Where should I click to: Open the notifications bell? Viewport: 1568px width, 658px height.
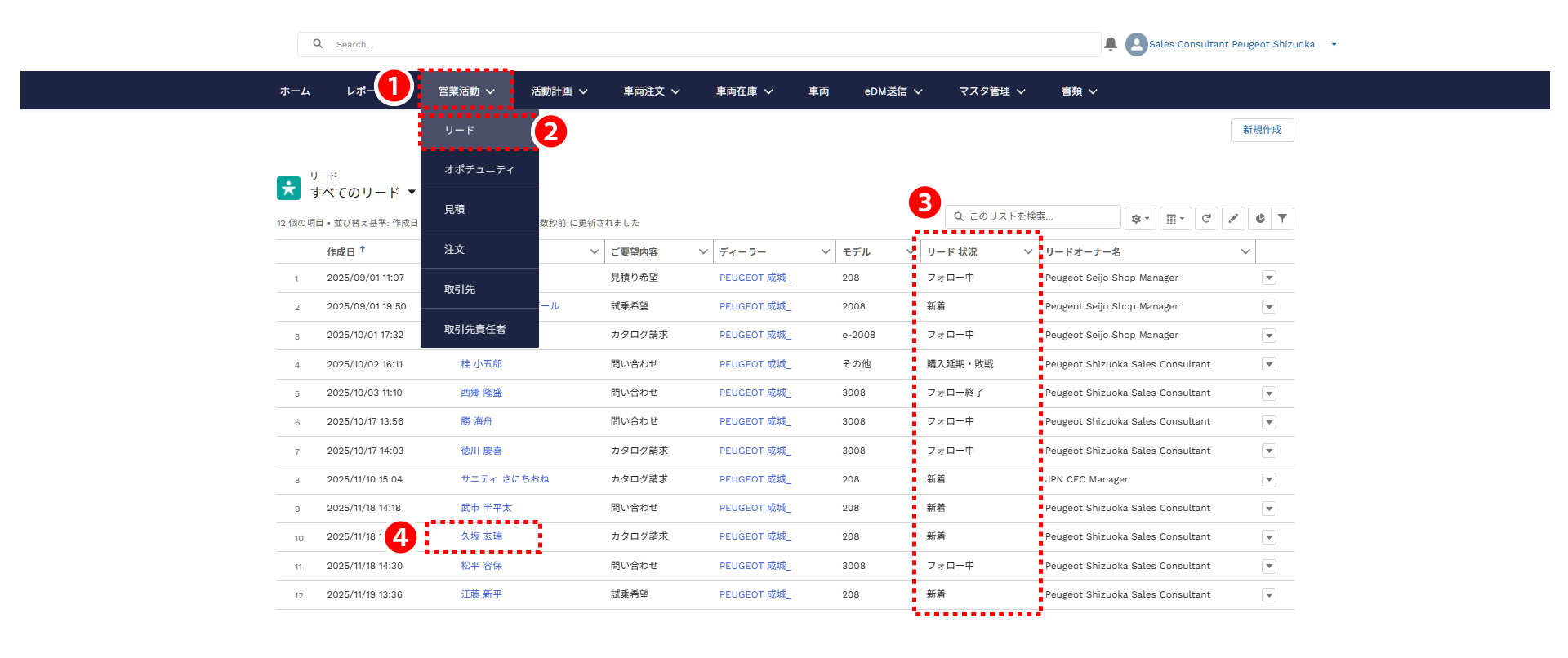pos(1110,44)
